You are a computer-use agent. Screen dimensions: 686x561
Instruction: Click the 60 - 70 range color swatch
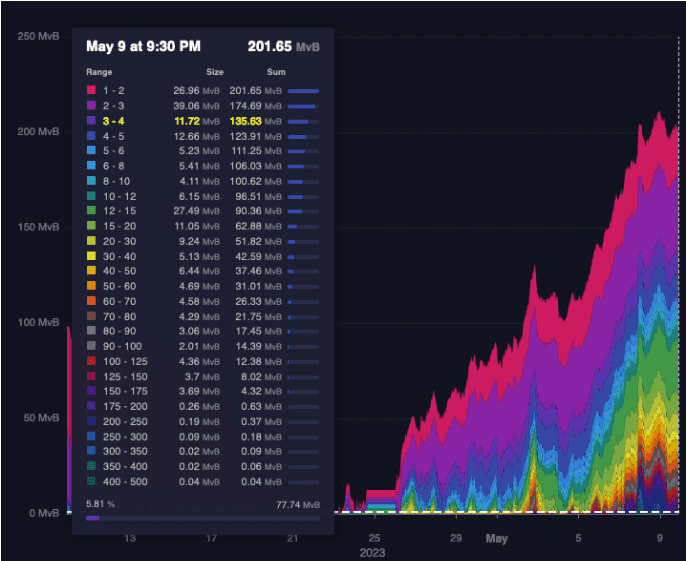tap(91, 301)
